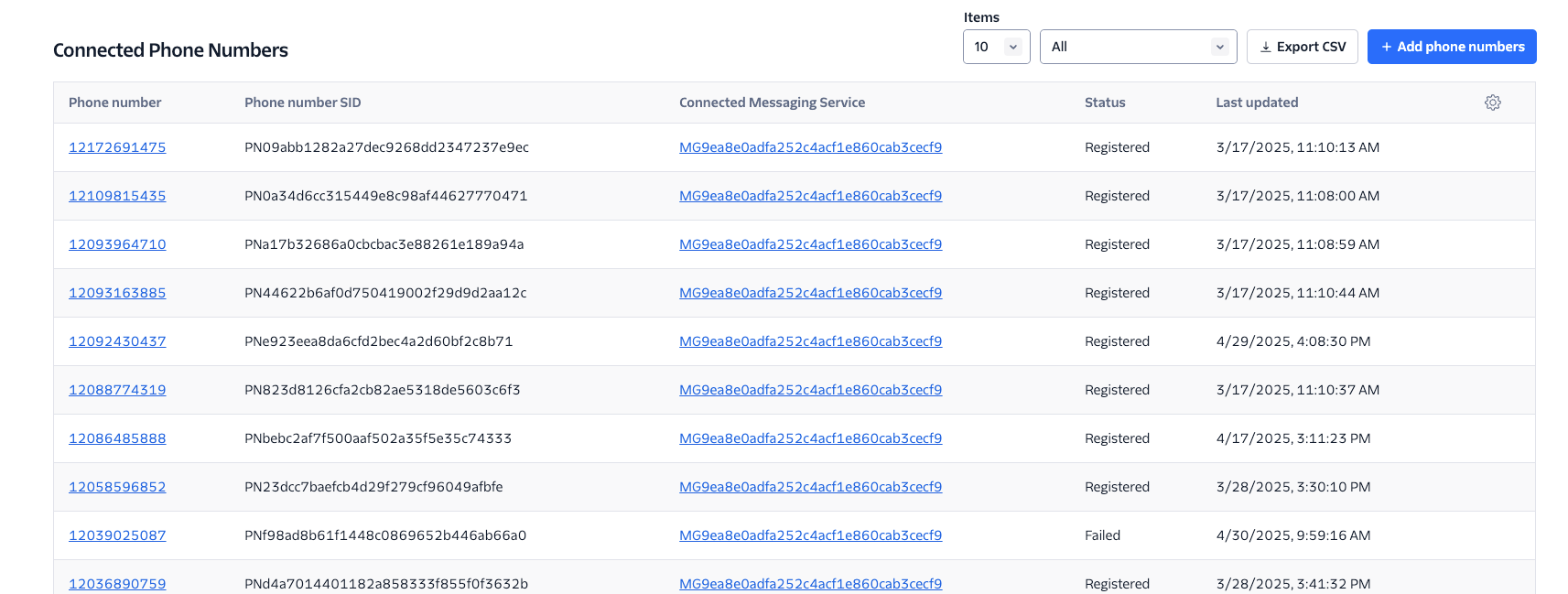Open phone number 12172691475
Image resolution: width=1568 pixels, height=594 pixels.
[117, 147]
